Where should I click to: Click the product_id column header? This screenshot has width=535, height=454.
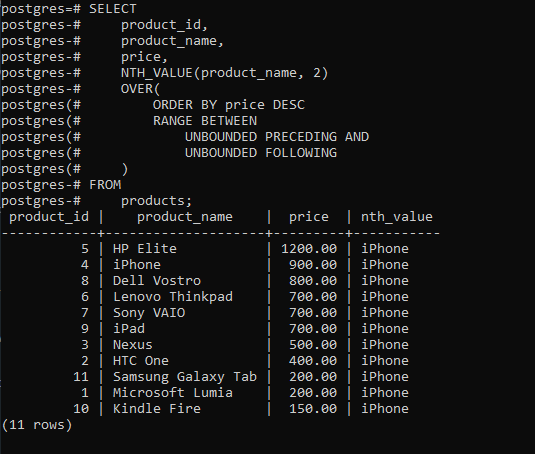(x=49, y=217)
